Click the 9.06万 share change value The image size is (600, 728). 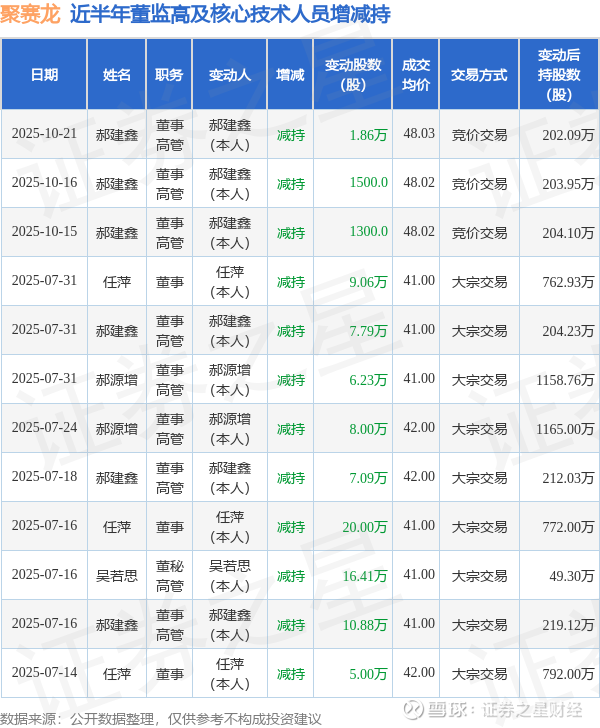pyautogui.click(x=368, y=282)
